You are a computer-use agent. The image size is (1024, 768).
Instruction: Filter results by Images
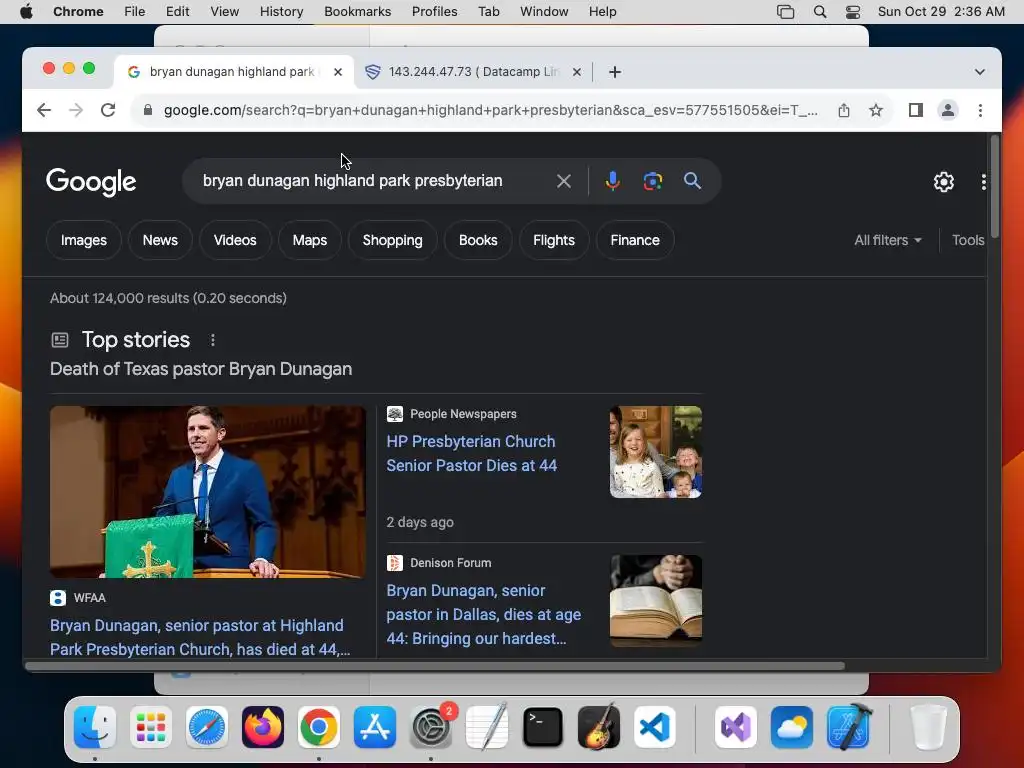click(x=84, y=240)
